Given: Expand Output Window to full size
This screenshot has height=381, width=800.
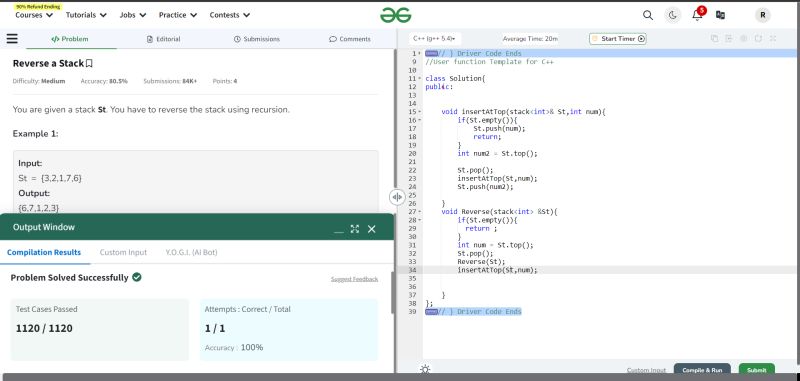Looking at the screenshot, I should click(355, 229).
